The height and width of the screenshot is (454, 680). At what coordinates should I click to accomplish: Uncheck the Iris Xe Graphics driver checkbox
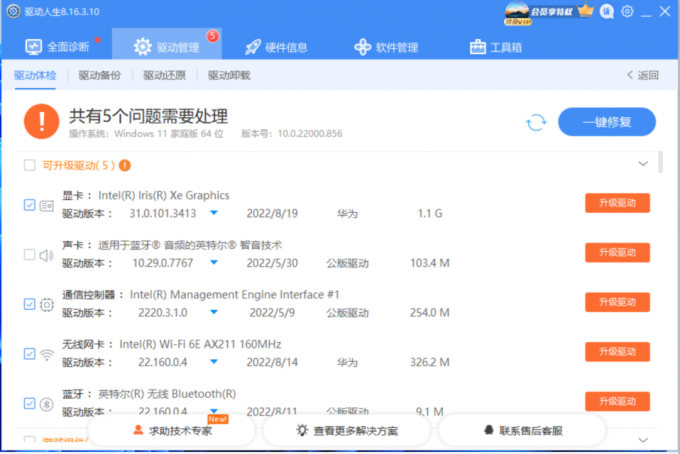point(29,205)
